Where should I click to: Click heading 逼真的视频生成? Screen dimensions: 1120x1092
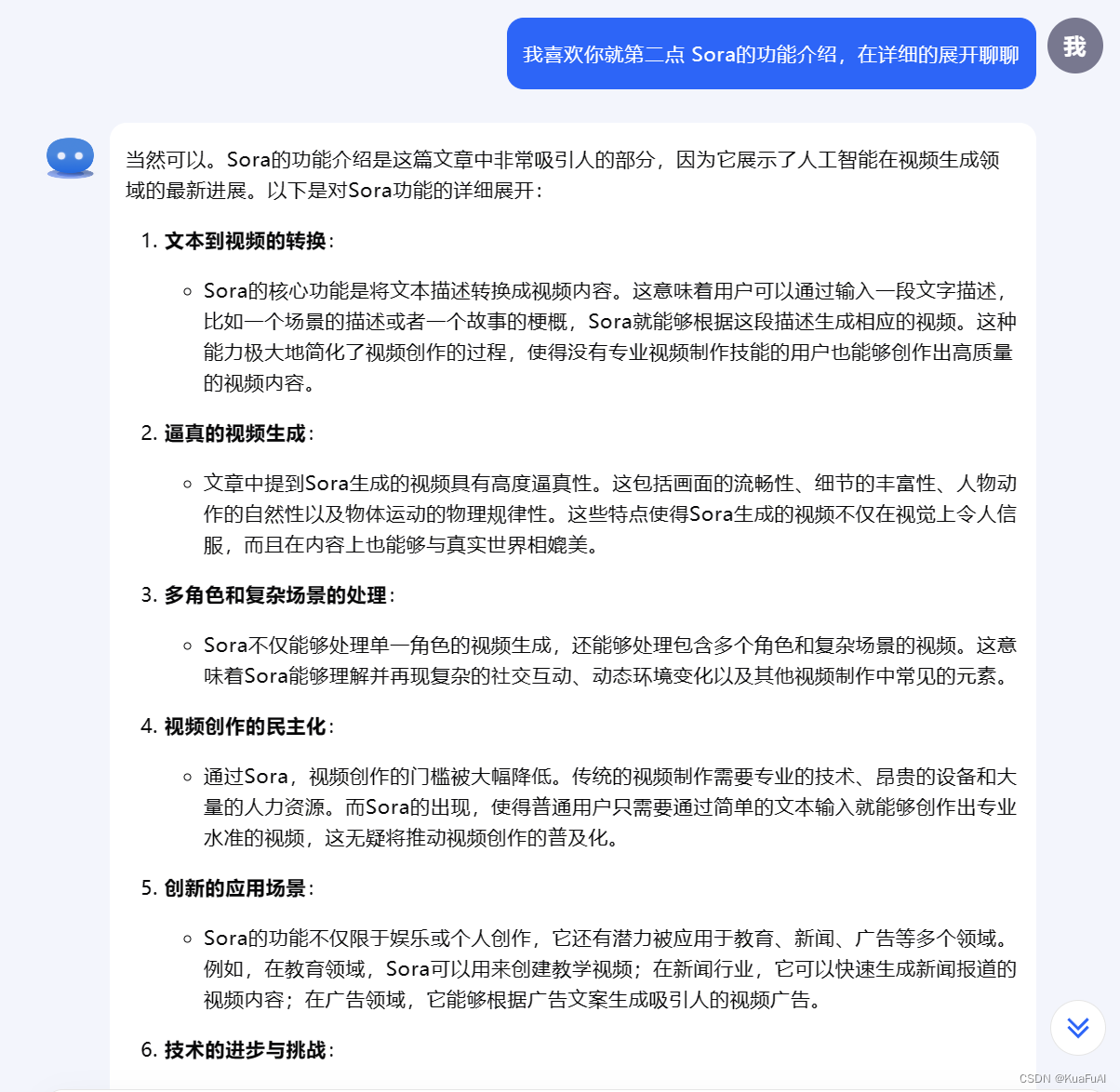235,433
